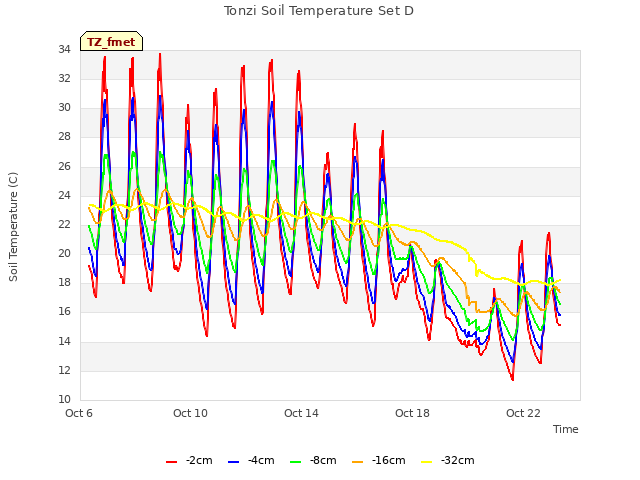Click the 14 y-axis tick value
The image size is (640, 480).
tap(64, 342)
